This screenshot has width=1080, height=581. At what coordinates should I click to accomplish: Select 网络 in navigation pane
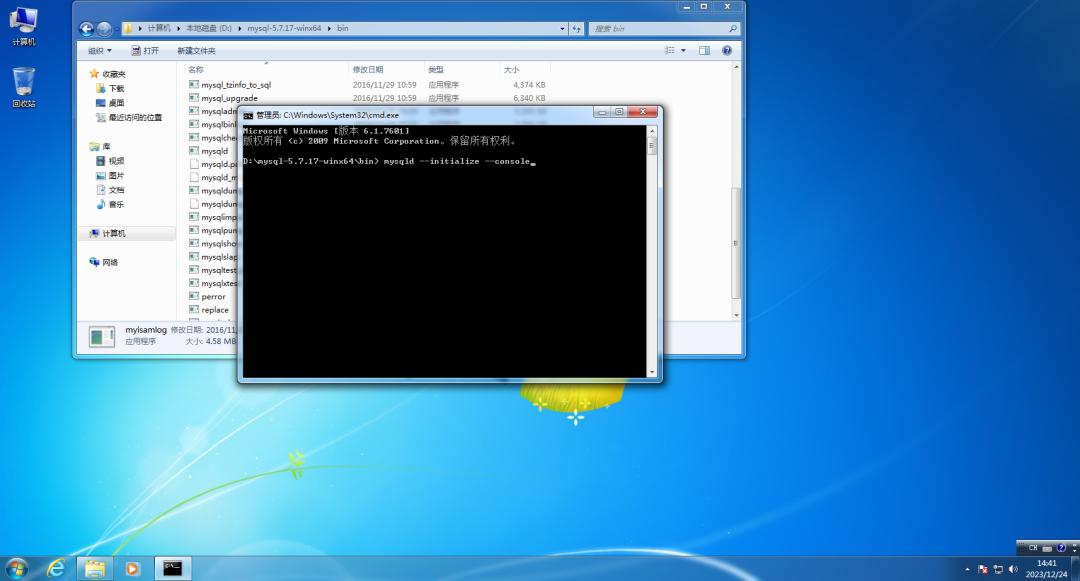click(104, 262)
